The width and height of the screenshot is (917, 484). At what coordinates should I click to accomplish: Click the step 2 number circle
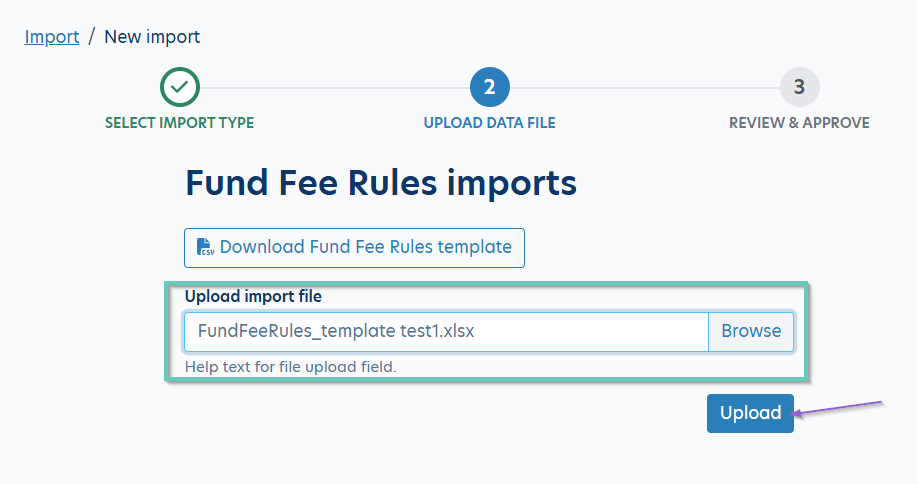tap(490, 88)
